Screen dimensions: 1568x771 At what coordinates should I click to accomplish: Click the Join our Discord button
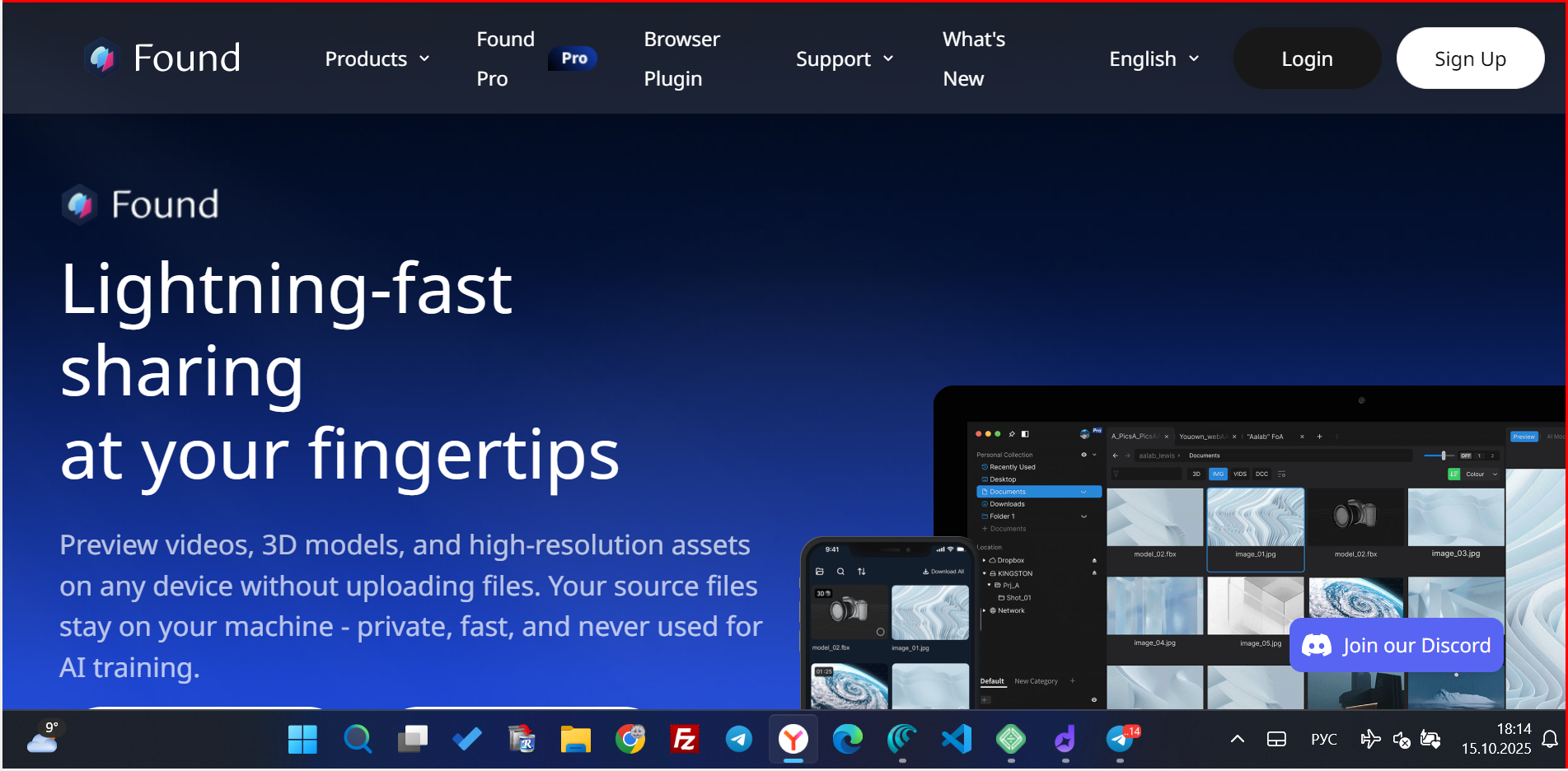click(x=1397, y=645)
